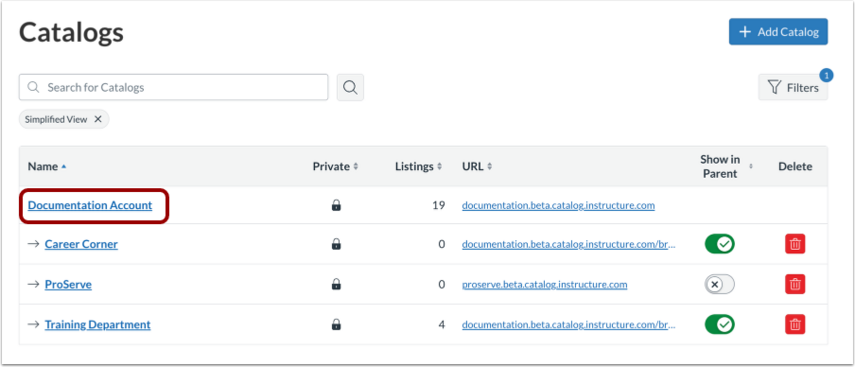855x367 pixels.
Task: Sort table by Name column
Action: click(47, 166)
